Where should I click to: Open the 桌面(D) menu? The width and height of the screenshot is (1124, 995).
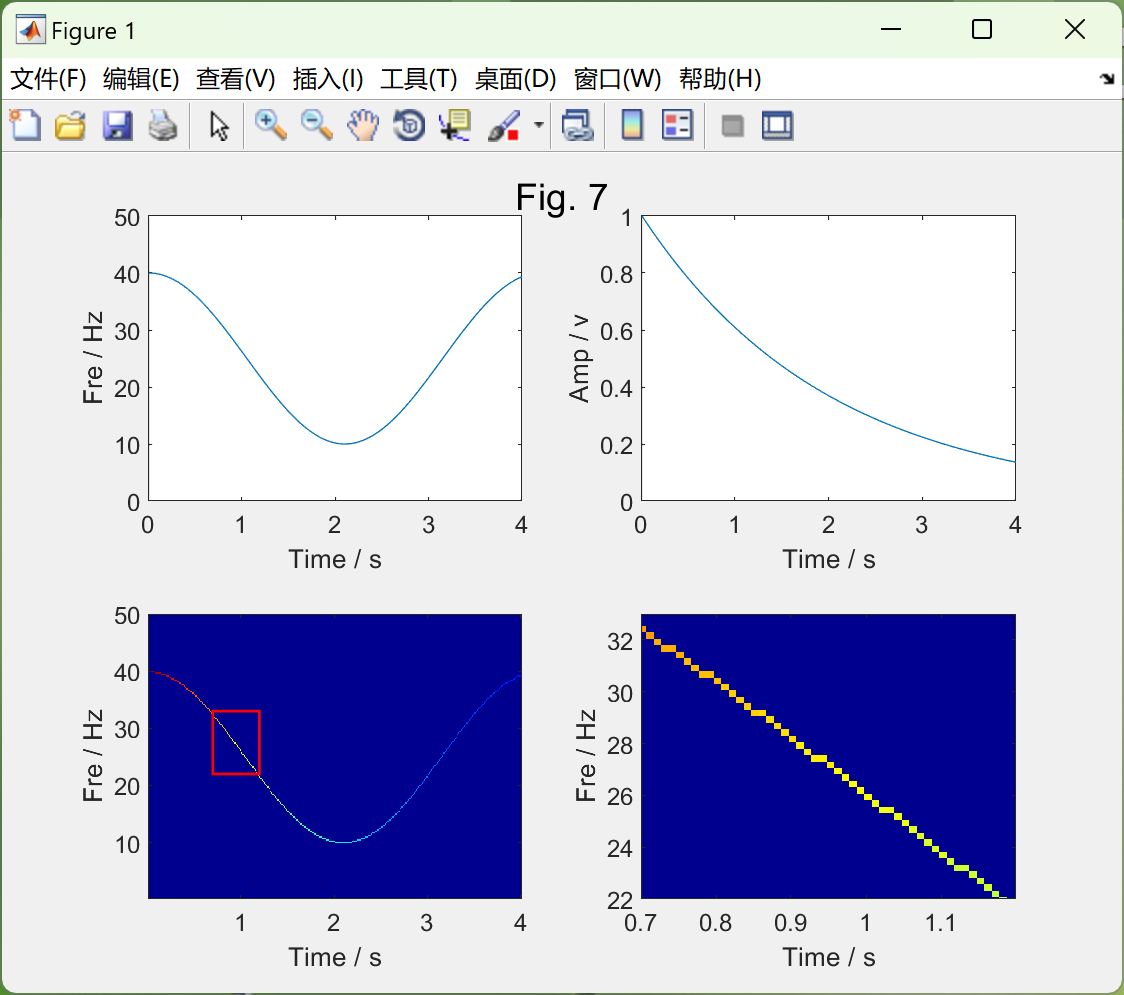(515, 79)
